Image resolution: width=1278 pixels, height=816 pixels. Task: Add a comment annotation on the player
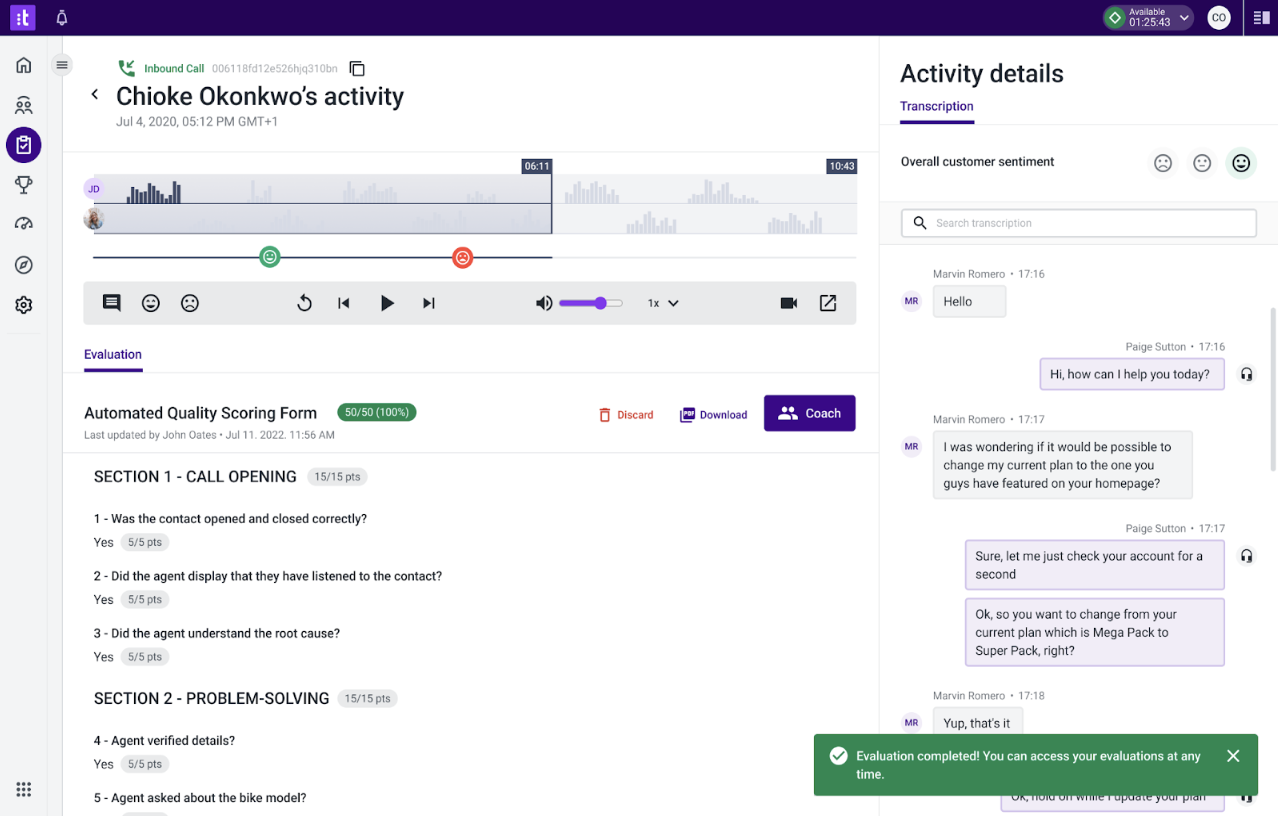(112, 303)
